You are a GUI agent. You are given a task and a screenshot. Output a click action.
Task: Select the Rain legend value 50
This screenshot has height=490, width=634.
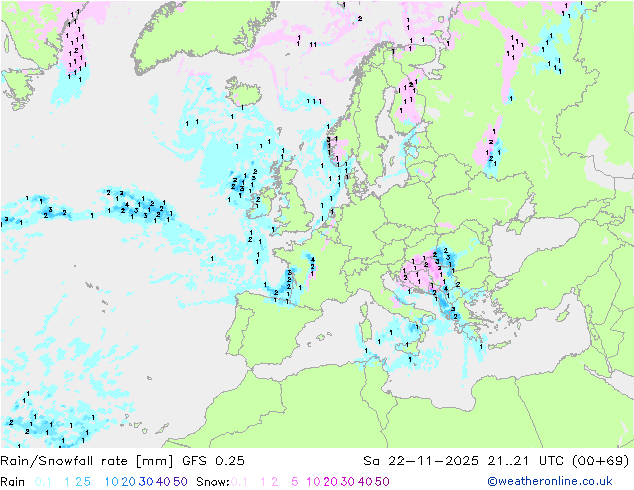180,482
